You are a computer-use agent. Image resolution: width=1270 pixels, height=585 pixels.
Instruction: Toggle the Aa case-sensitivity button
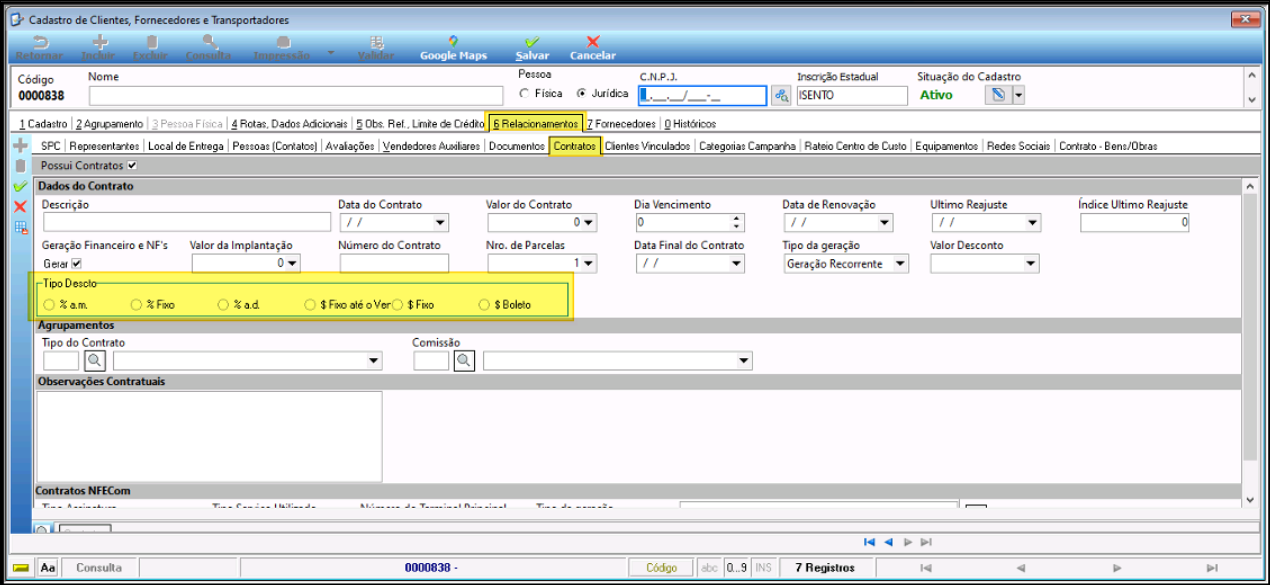point(48,567)
